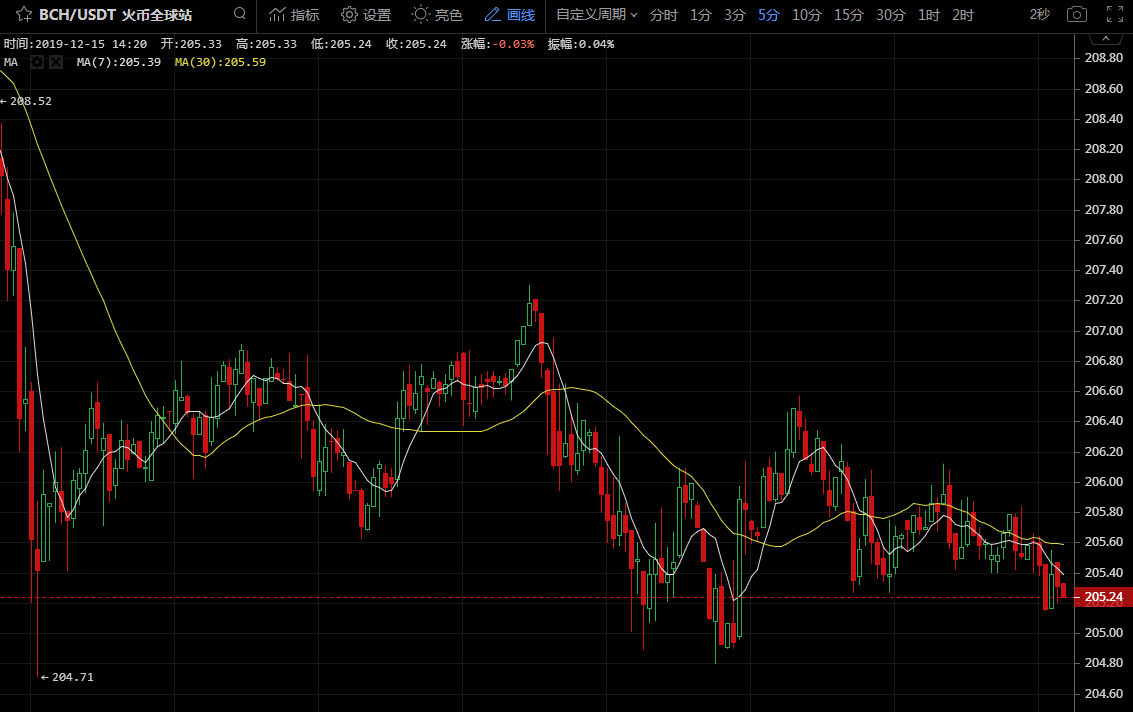Click the 开:205.33 open value
Viewport: 1133px width, 712px height.
[191, 44]
